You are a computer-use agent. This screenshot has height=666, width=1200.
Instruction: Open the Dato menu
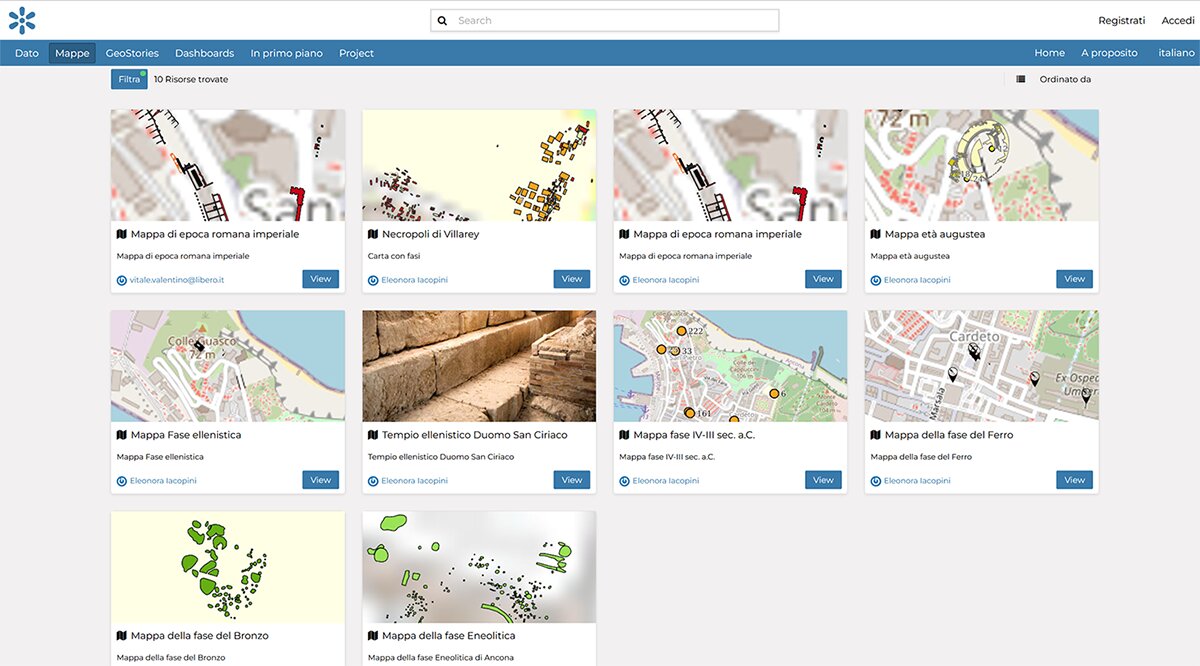(27, 53)
